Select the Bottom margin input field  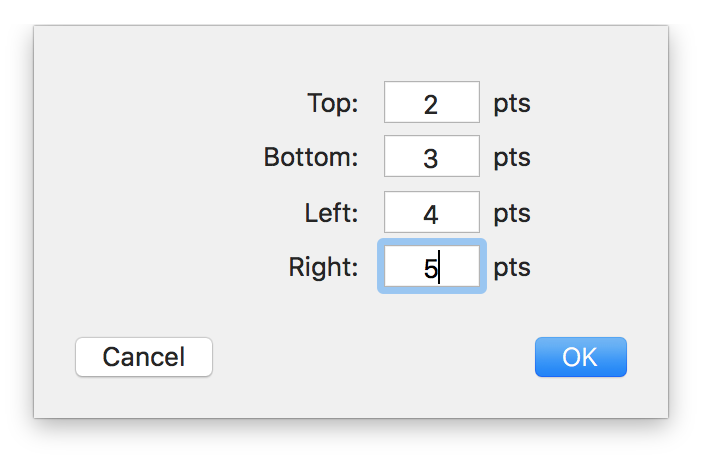431,157
